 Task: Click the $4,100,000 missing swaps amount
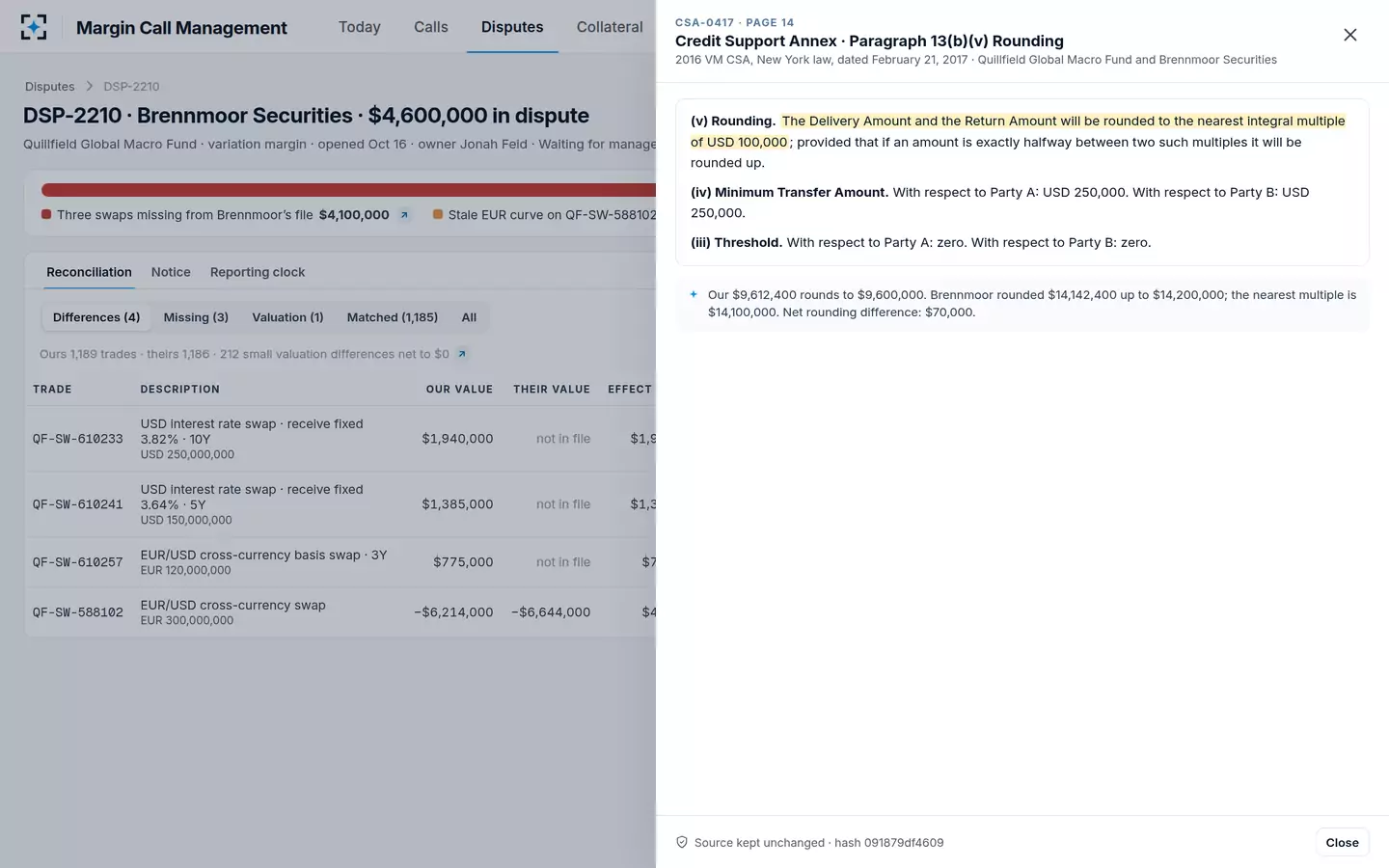tap(354, 215)
